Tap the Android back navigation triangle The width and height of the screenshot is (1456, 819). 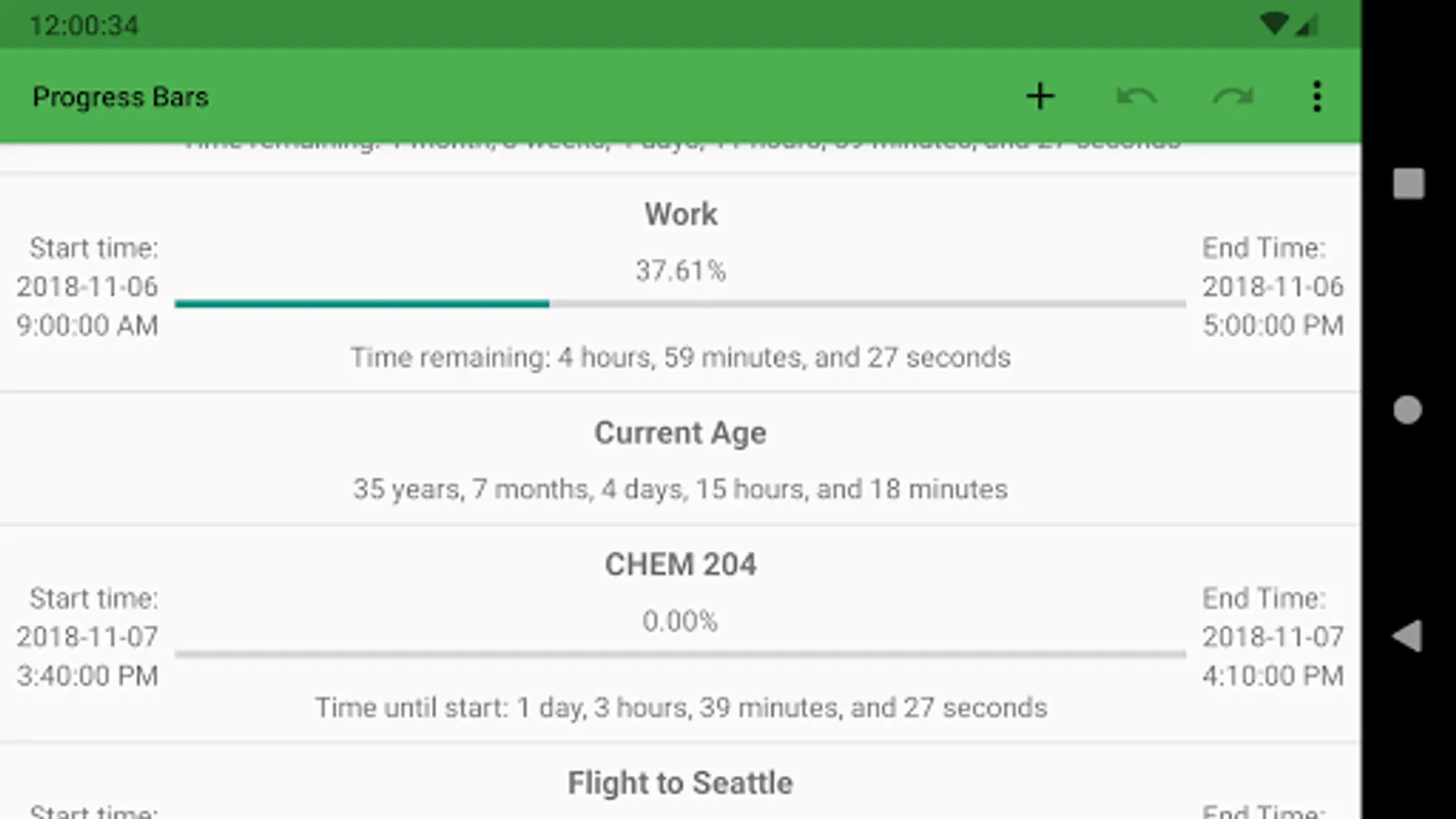pos(1407,636)
